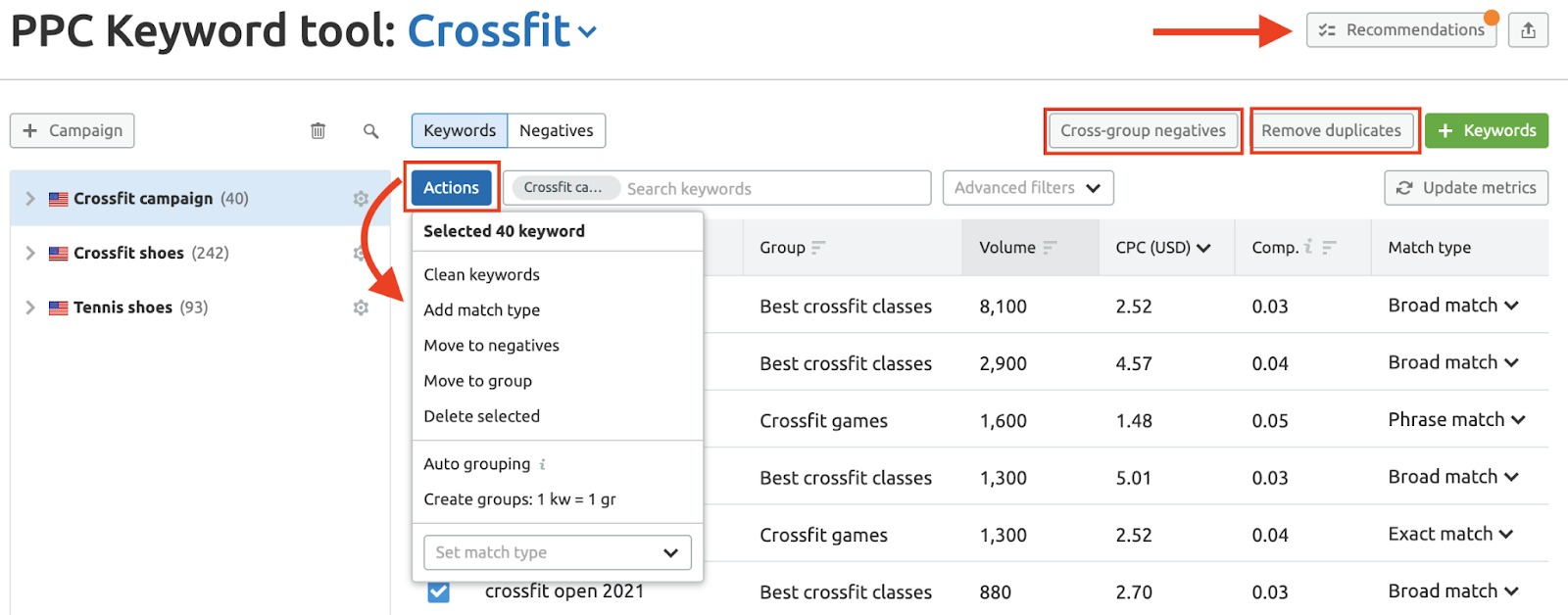
Task: Click the Remove duplicates button
Action: click(x=1331, y=130)
